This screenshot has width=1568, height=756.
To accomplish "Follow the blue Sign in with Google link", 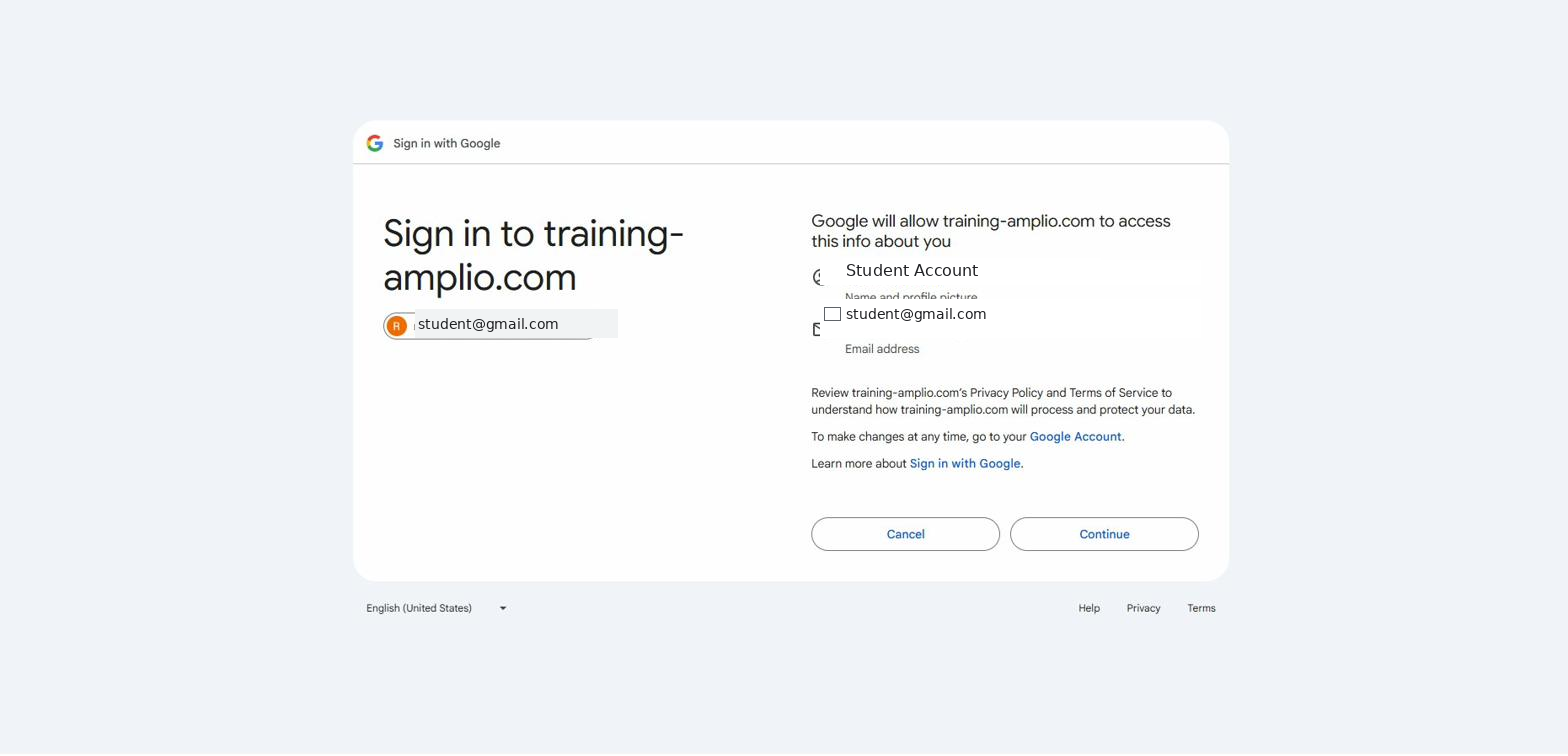I will (964, 464).
